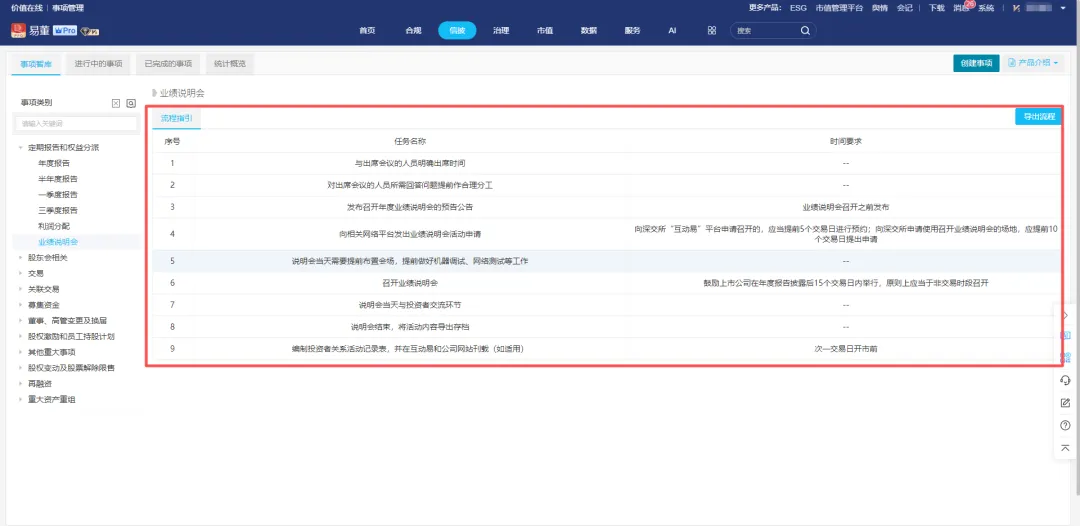Click the second blue icon in the right floating sidebar
This screenshot has width=1080, height=526.
click(1066, 357)
